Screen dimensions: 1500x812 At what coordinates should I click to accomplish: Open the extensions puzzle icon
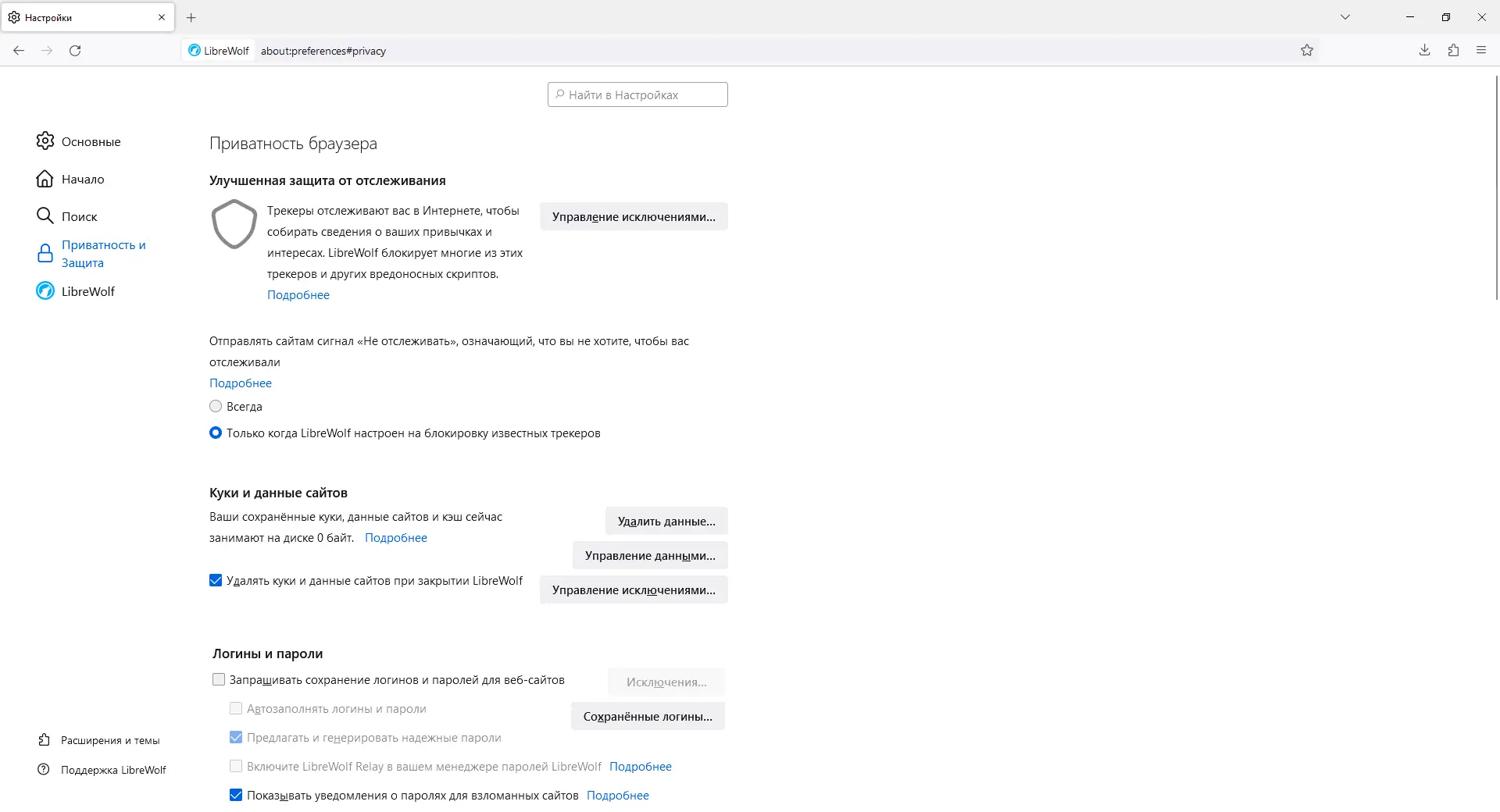click(1453, 51)
